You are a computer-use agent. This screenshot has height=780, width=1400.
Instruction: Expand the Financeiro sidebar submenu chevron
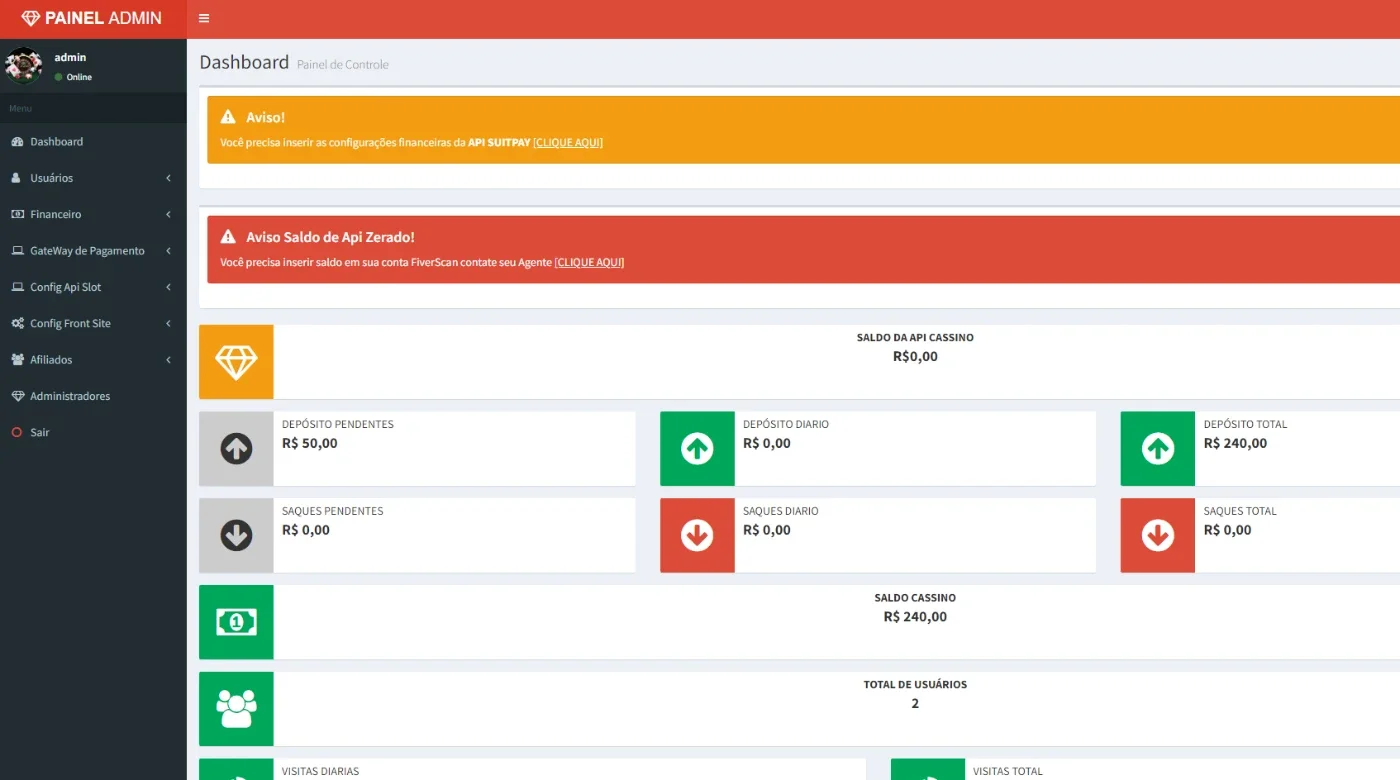168,214
